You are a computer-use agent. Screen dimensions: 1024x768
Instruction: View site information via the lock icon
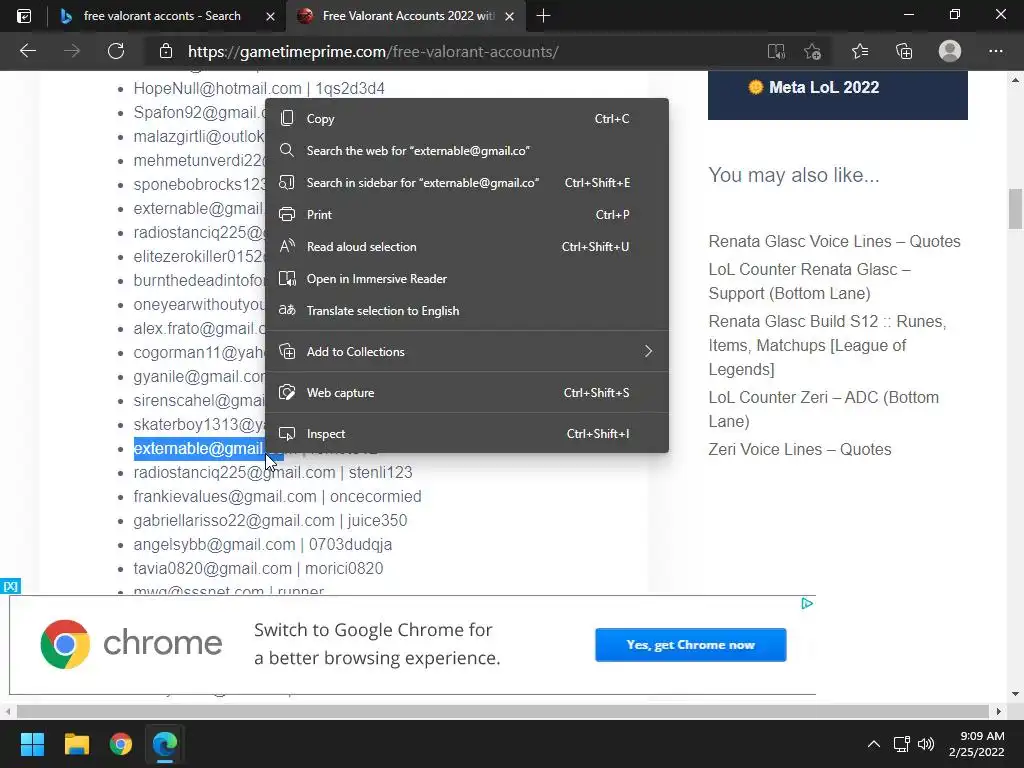[x=166, y=52]
